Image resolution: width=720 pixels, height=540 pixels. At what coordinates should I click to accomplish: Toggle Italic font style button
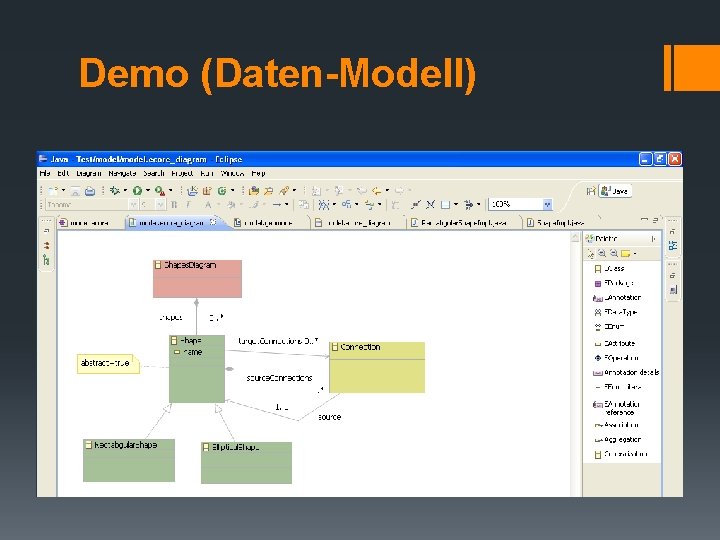point(189,205)
